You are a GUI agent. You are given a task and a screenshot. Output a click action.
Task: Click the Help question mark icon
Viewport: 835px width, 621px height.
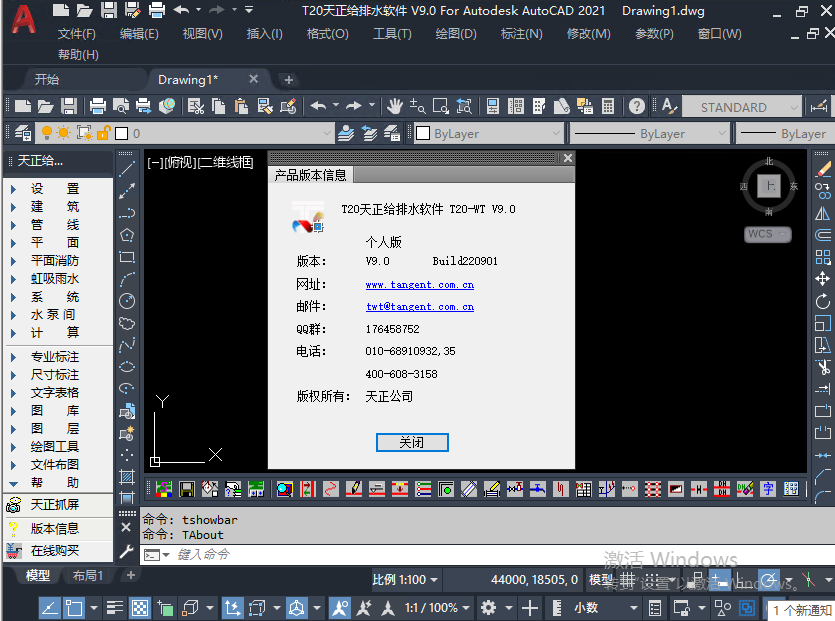click(636, 107)
